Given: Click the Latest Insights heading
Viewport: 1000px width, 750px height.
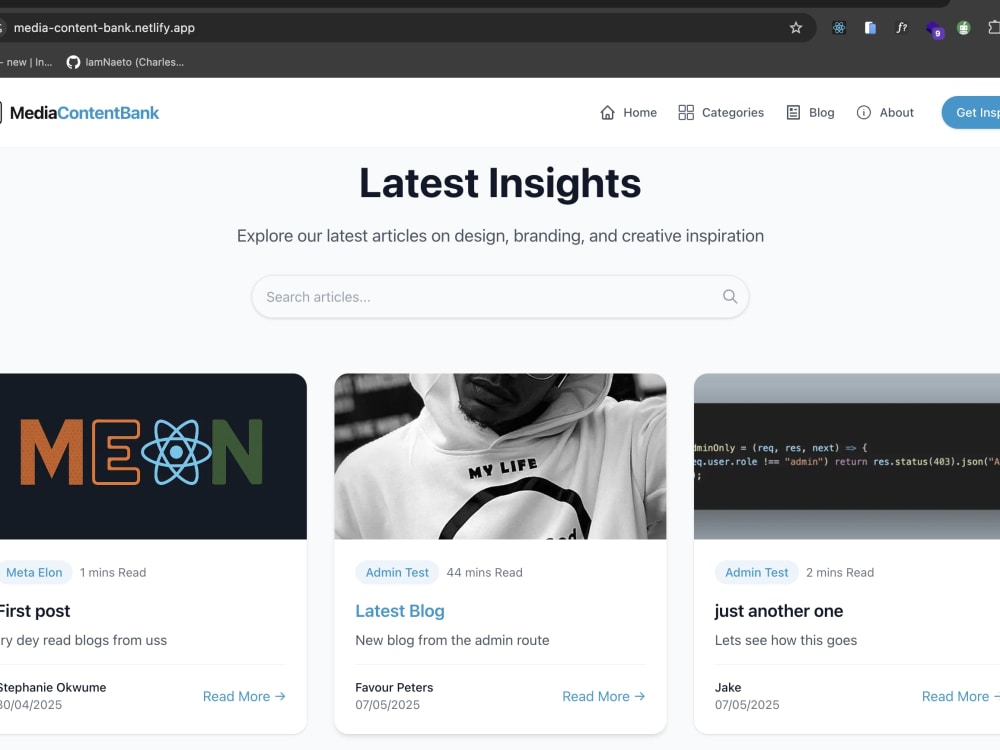Looking at the screenshot, I should (500, 183).
